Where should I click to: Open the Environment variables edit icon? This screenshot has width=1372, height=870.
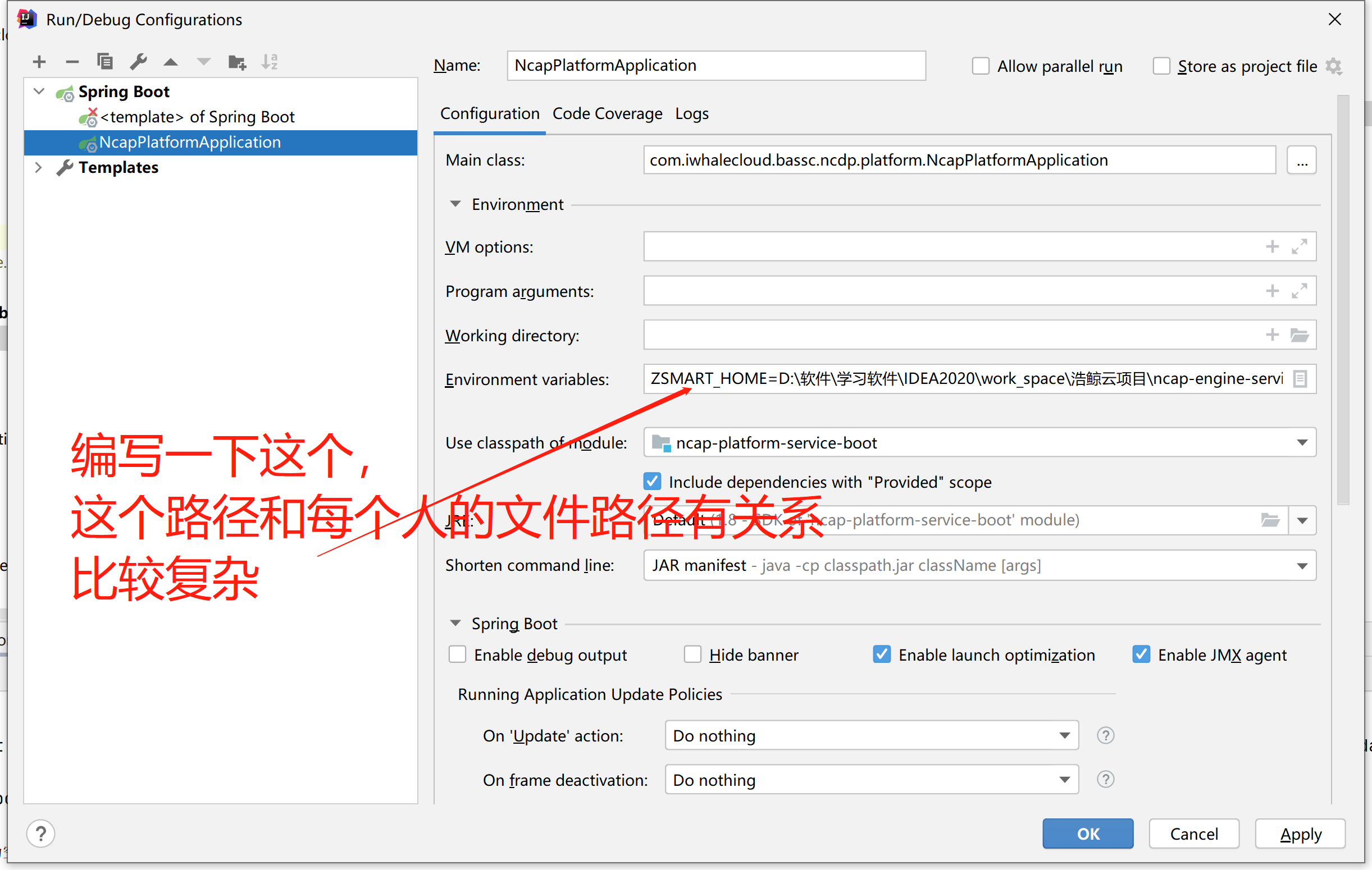tap(1300, 379)
